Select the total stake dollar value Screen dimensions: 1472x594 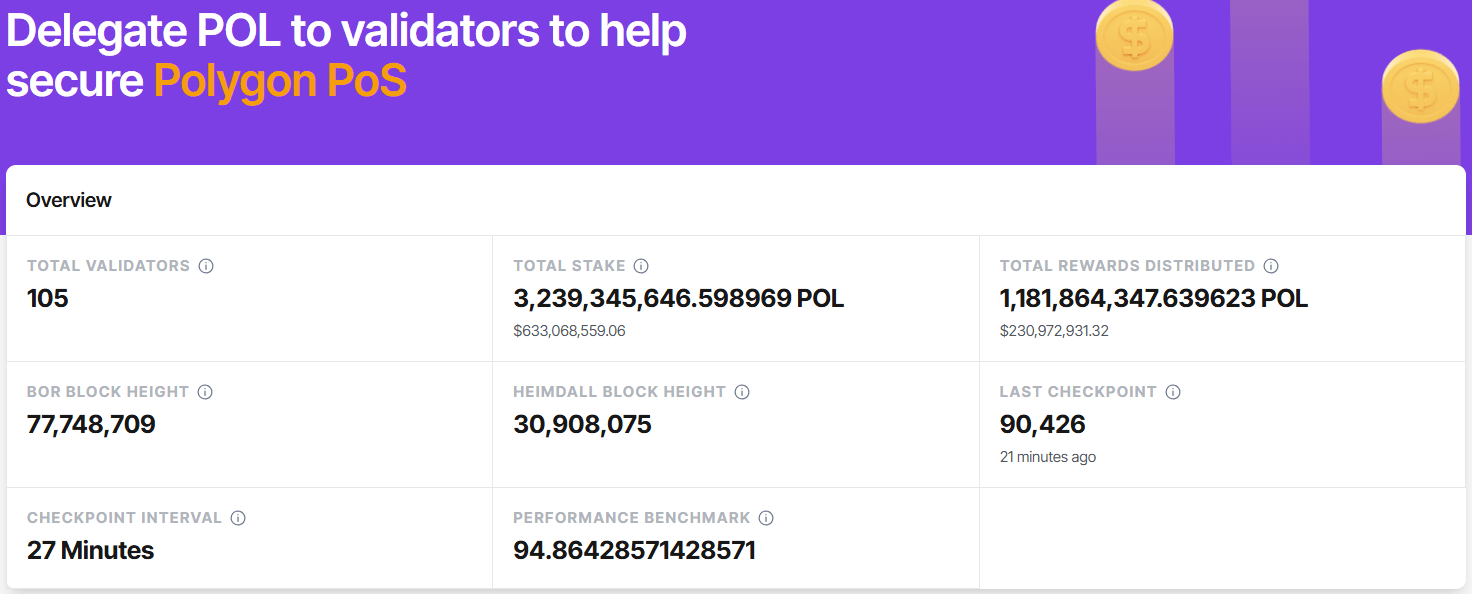569,331
